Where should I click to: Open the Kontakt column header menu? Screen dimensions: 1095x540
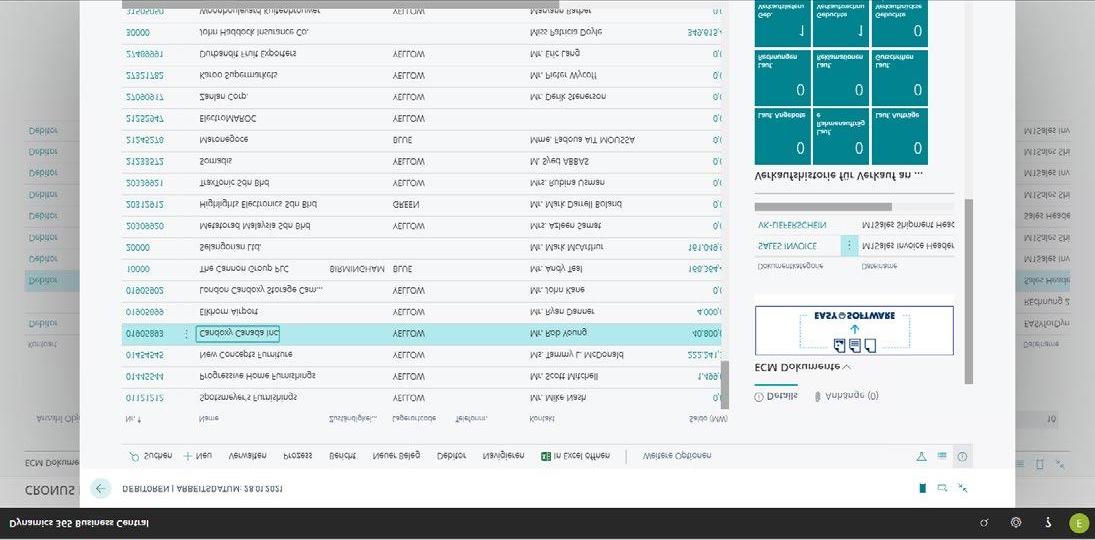(x=543, y=418)
